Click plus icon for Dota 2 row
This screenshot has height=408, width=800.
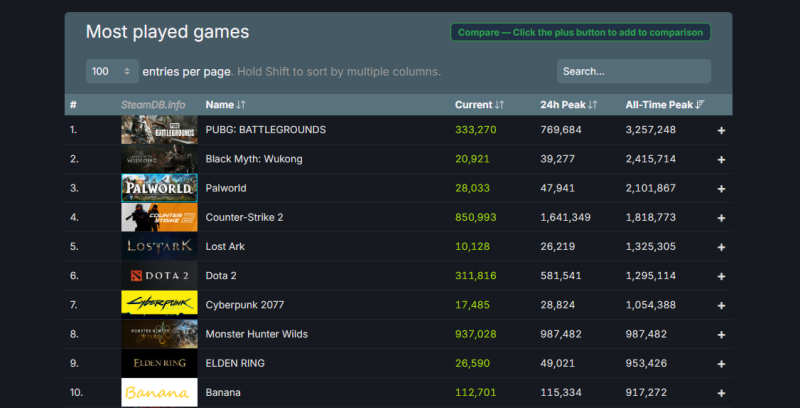tap(721, 275)
